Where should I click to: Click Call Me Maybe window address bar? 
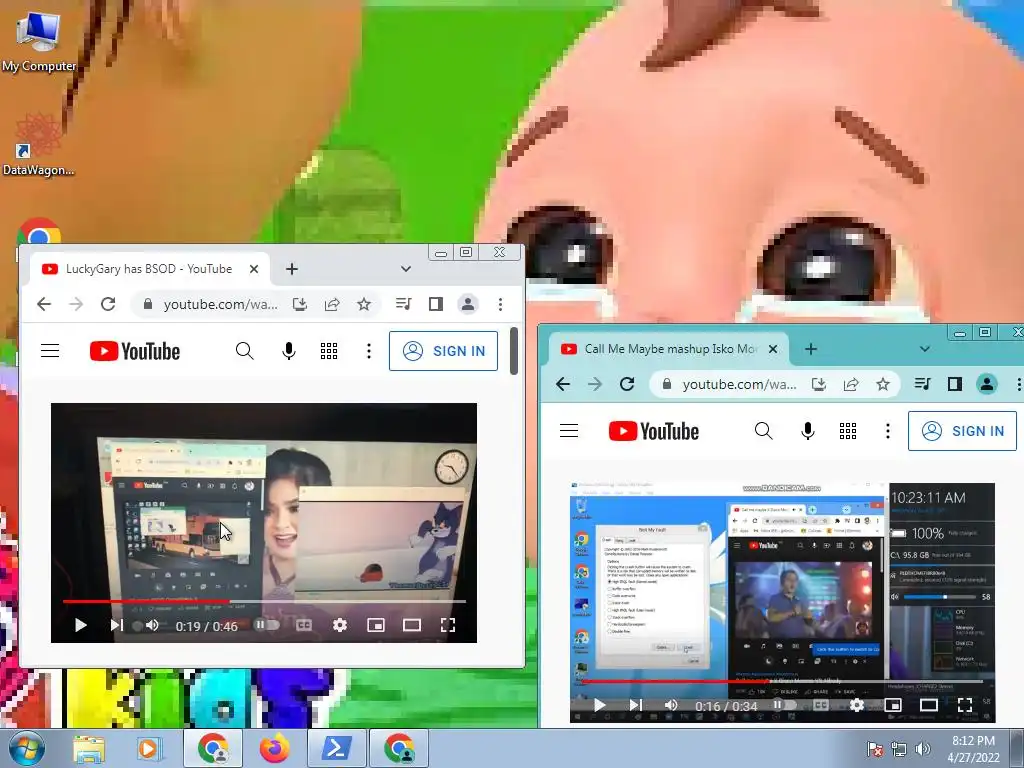pyautogui.click(x=739, y=385)
